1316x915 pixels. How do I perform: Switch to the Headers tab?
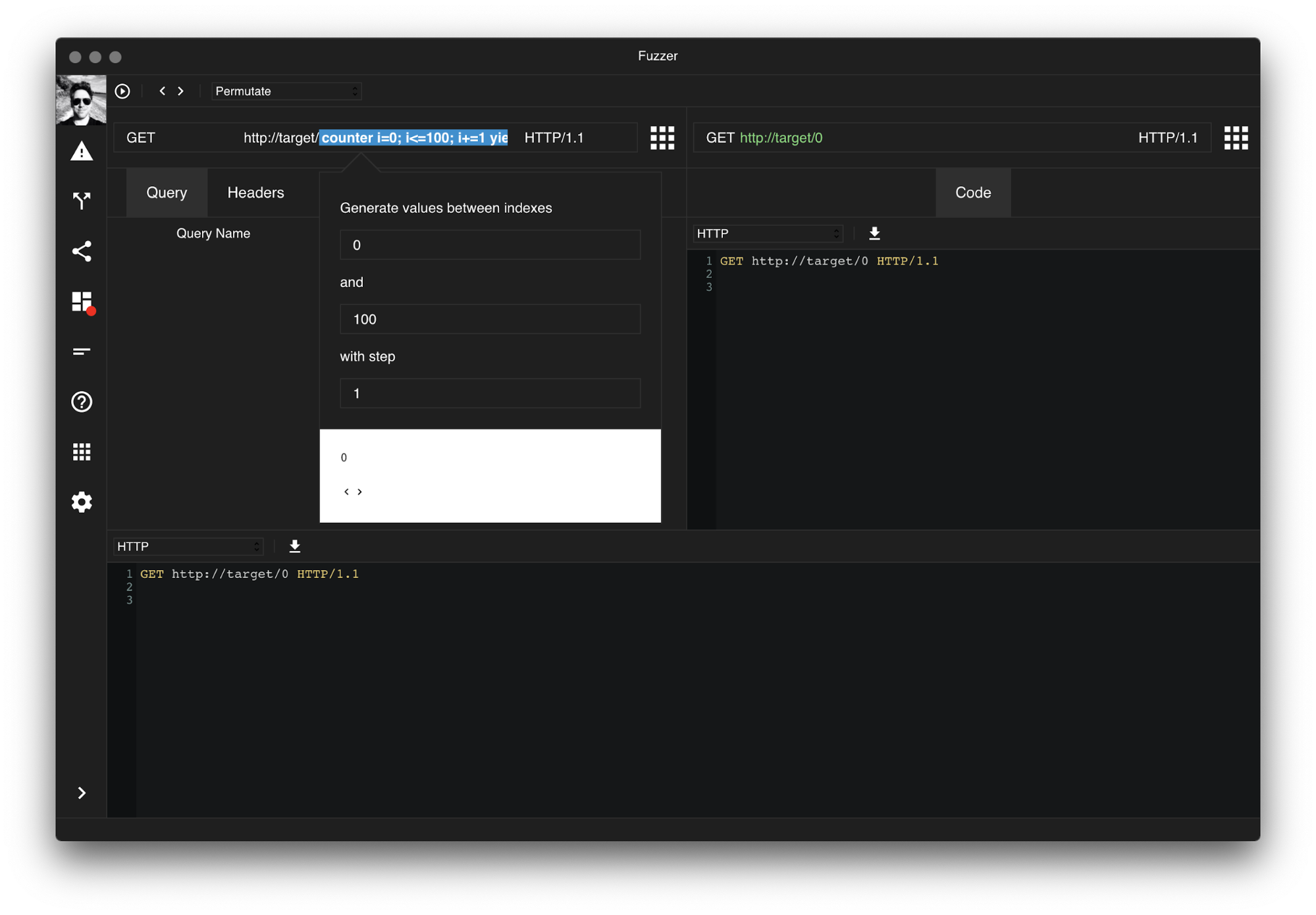255,193
